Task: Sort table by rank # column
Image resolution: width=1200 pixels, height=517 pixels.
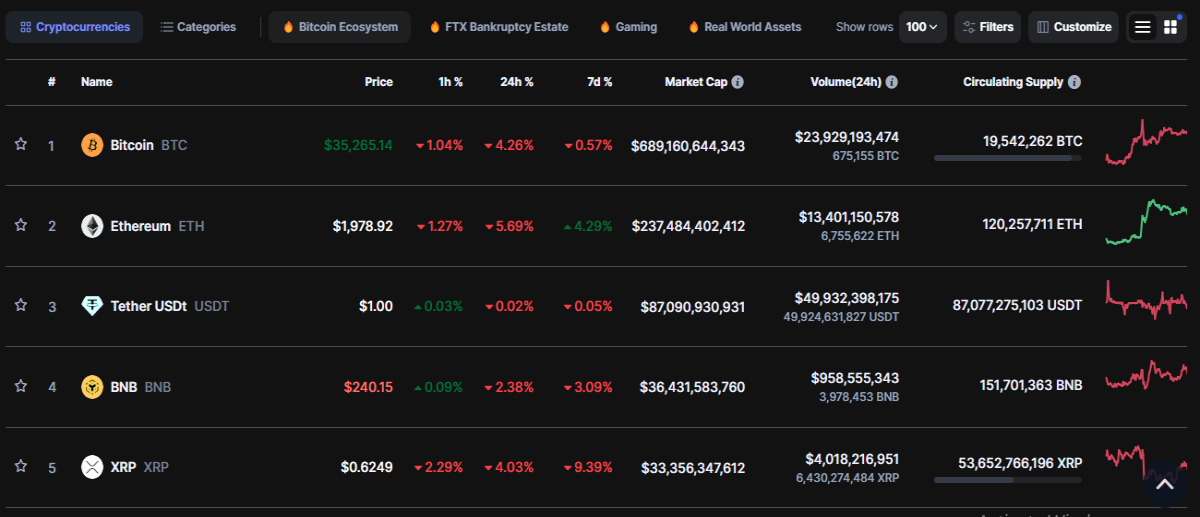Action: point(51,82)
